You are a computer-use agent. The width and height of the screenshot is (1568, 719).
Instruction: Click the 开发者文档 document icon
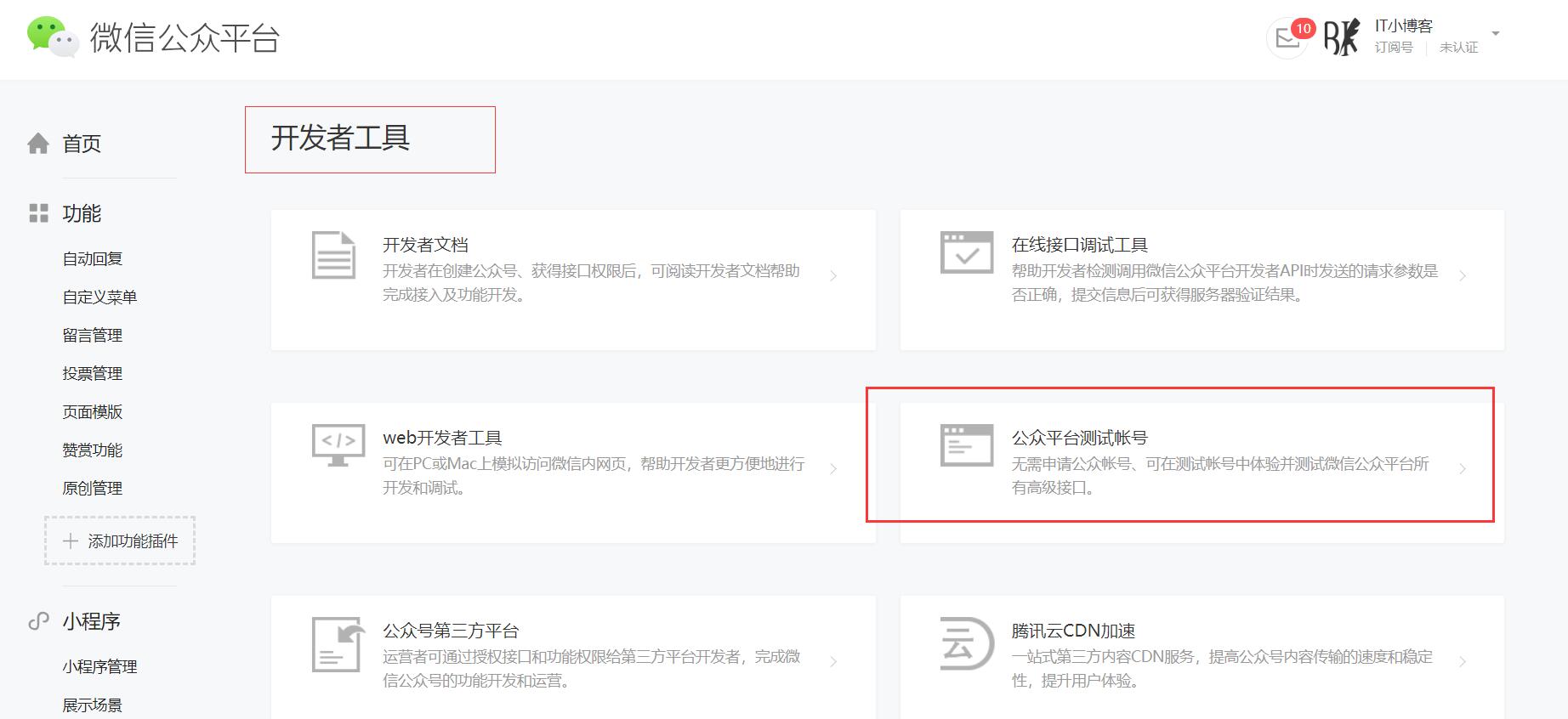(333, 254)
